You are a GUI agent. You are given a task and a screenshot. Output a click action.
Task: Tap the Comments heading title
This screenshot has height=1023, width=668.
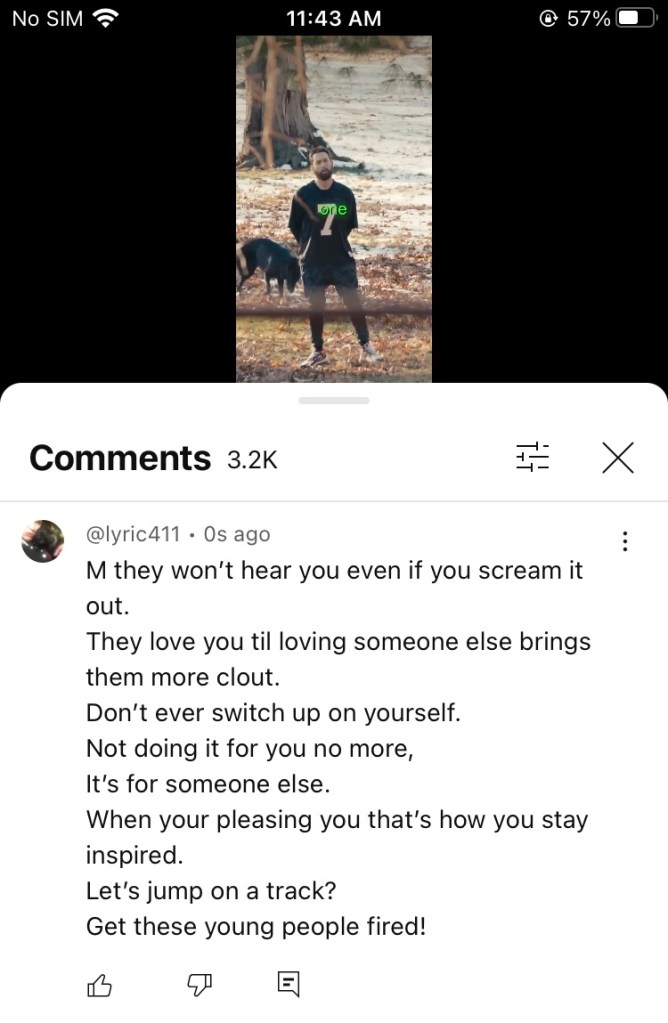point(120,458)
